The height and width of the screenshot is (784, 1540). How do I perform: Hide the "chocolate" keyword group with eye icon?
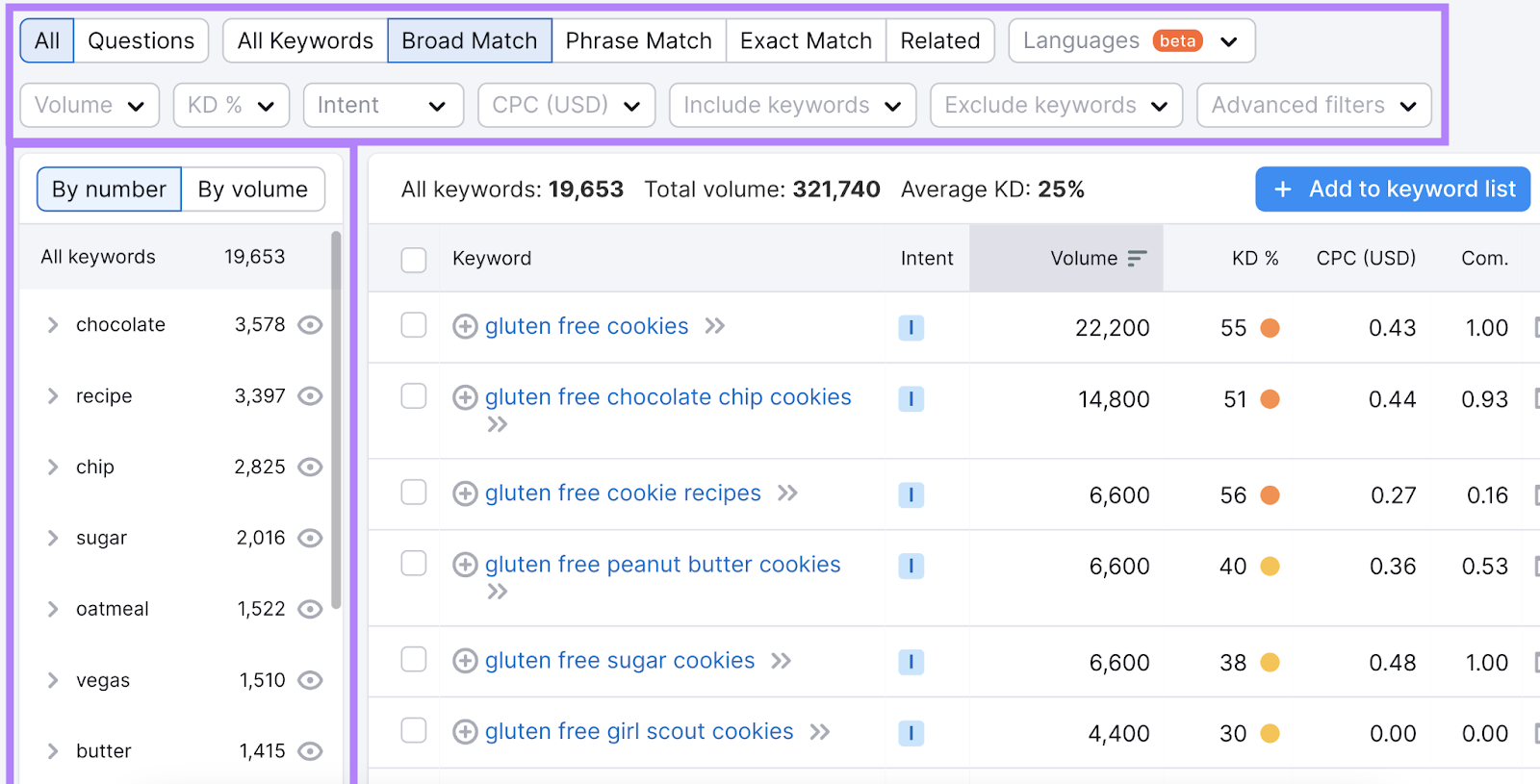309,325
